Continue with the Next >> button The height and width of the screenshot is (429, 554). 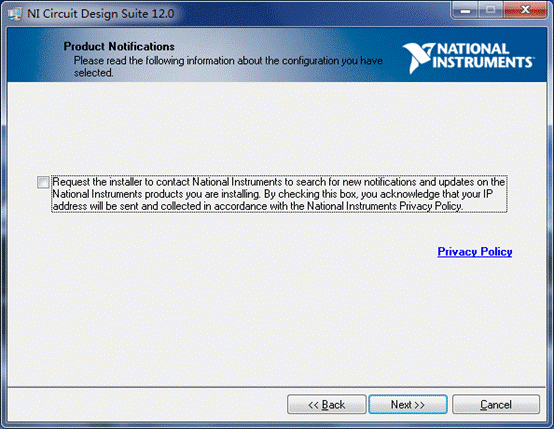[x=408, y=404]
